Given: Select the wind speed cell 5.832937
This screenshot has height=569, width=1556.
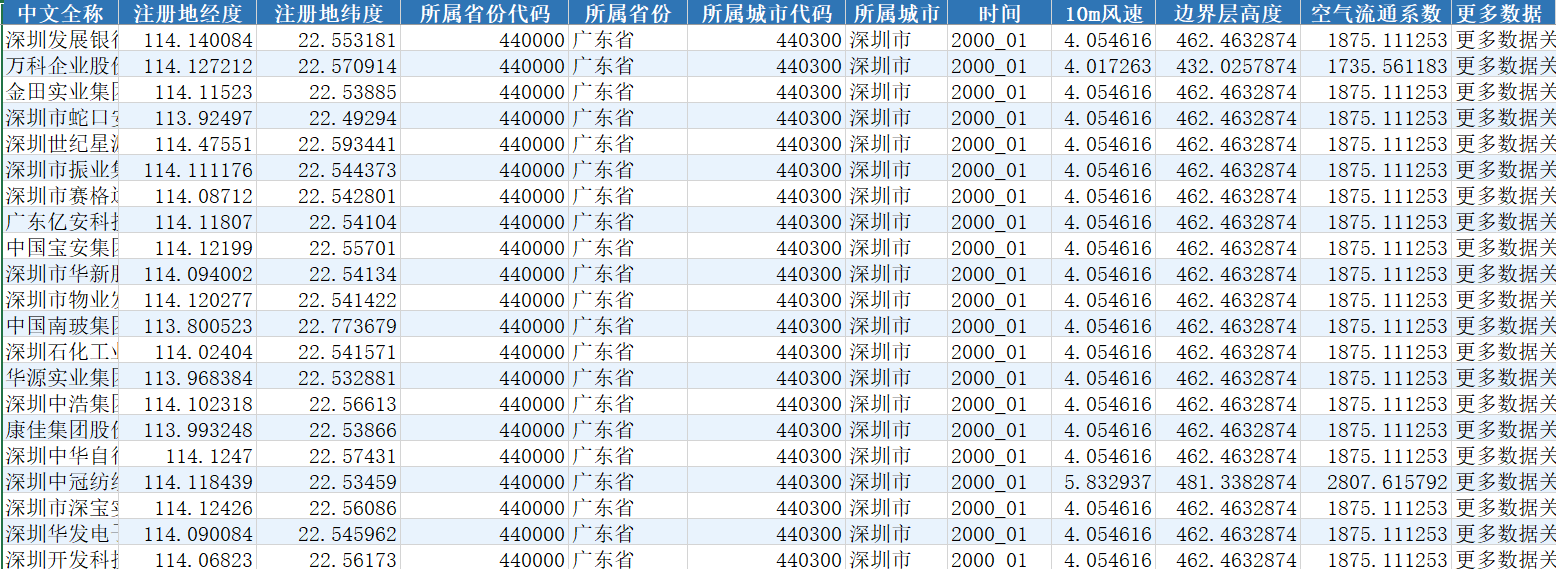Looking at the screenshot, I should point(1104,483).
